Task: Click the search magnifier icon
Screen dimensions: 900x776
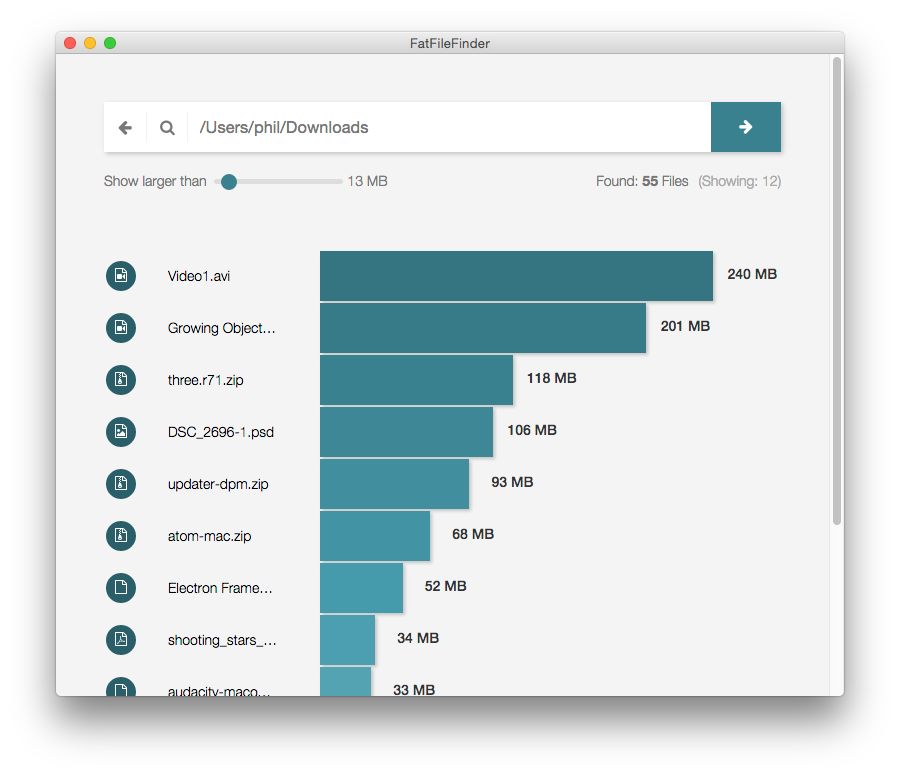Action: click(x=166, y=127)
